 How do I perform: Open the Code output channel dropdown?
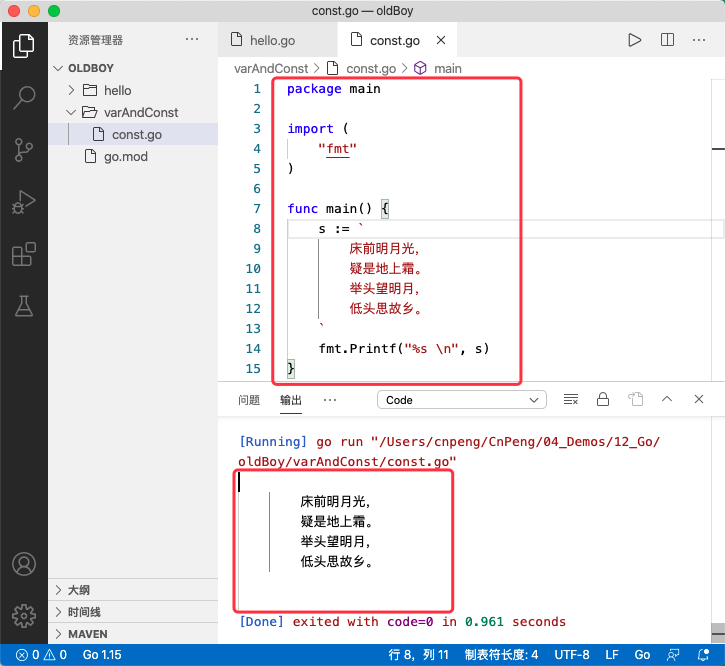click(x=462, y=400)
